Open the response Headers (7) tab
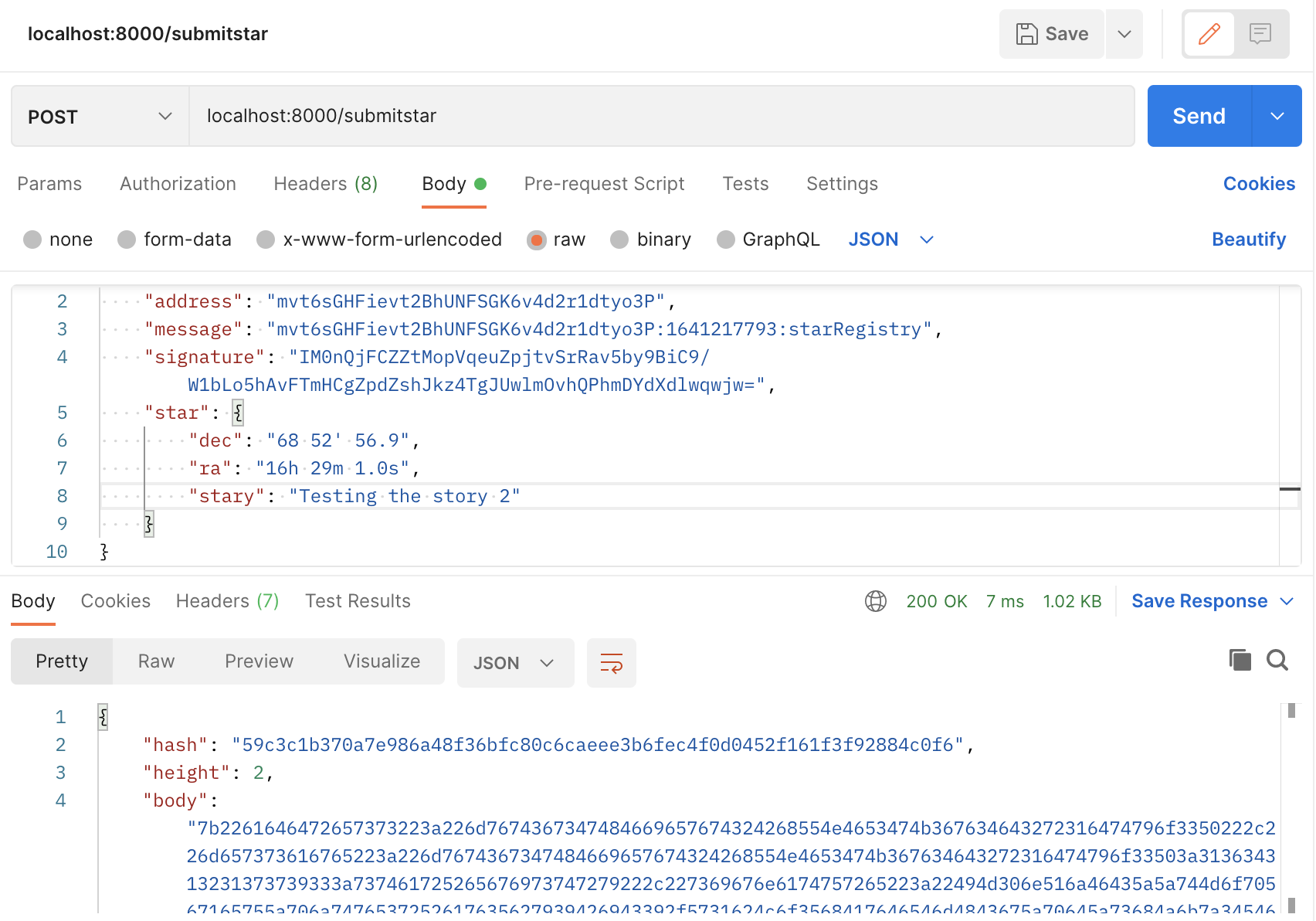This screenshot has height=921, width=1316. point(228,601)
